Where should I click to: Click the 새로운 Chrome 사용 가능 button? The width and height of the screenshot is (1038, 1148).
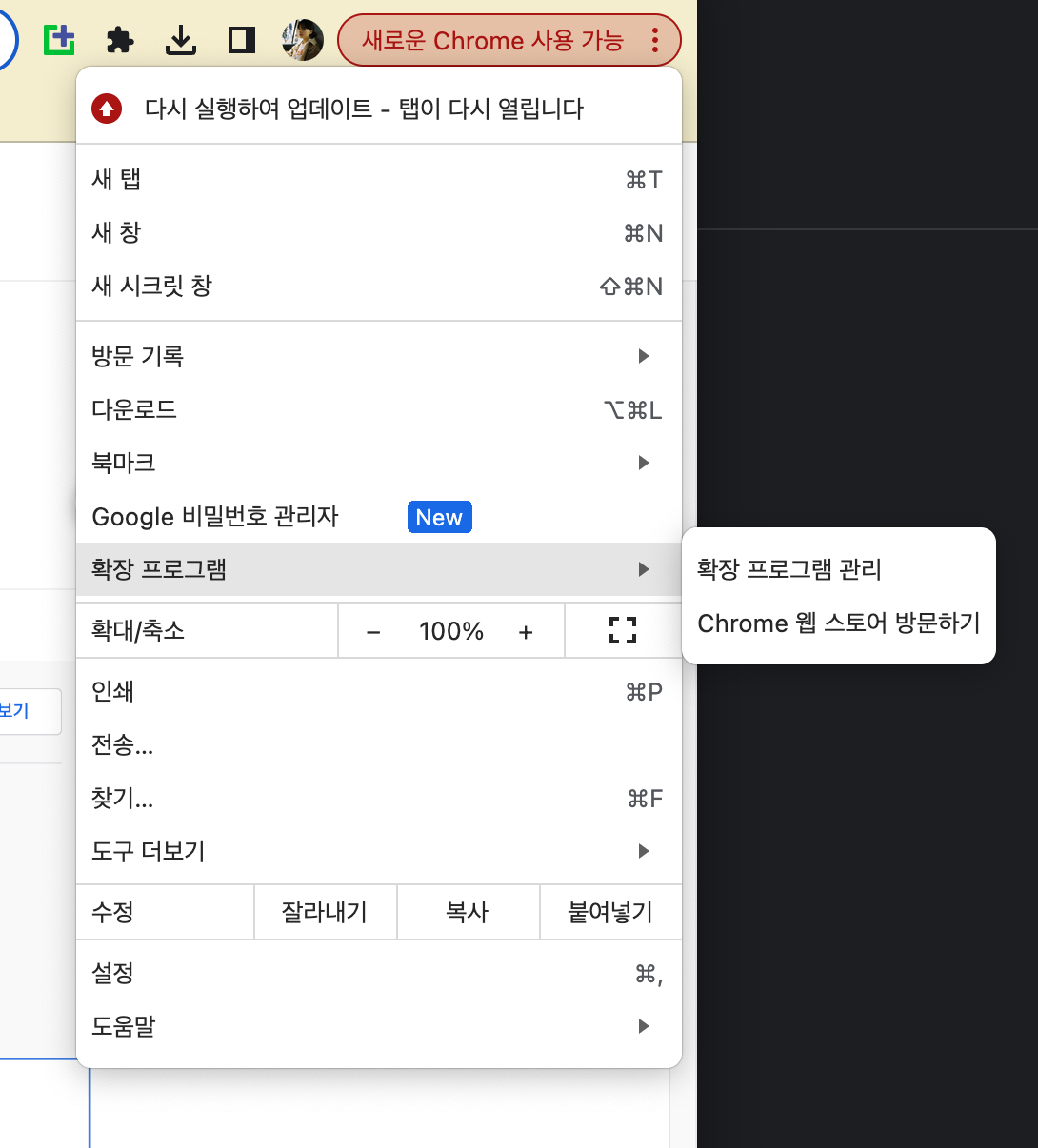509,40
